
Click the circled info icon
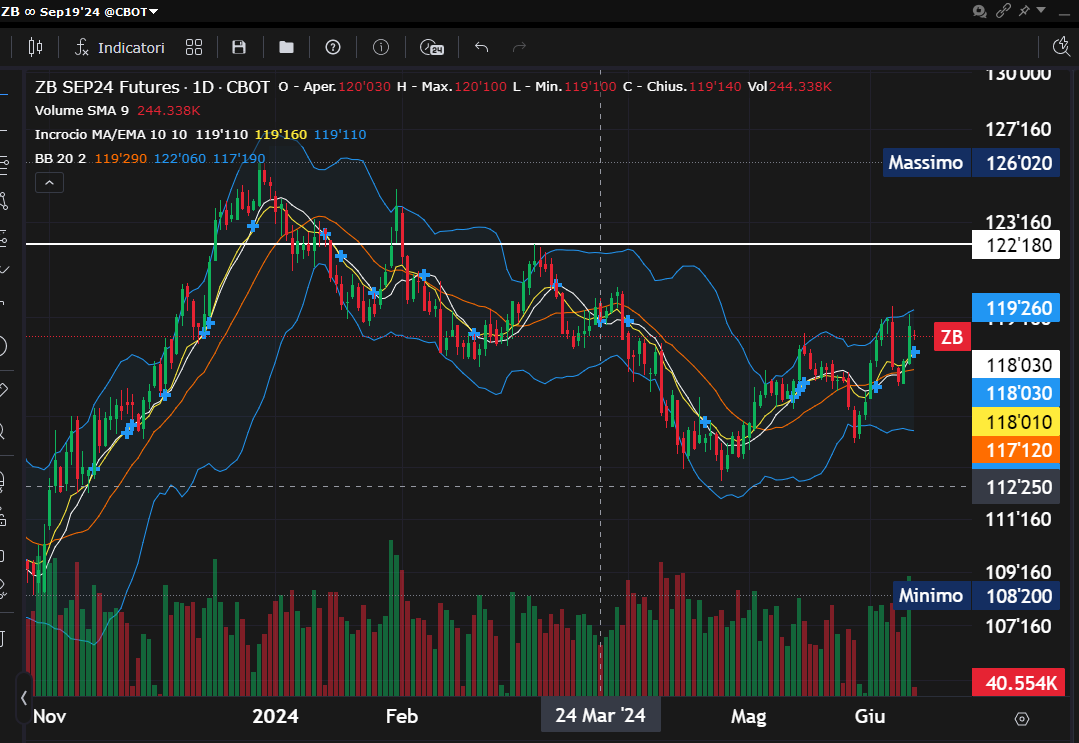[381, 47]
